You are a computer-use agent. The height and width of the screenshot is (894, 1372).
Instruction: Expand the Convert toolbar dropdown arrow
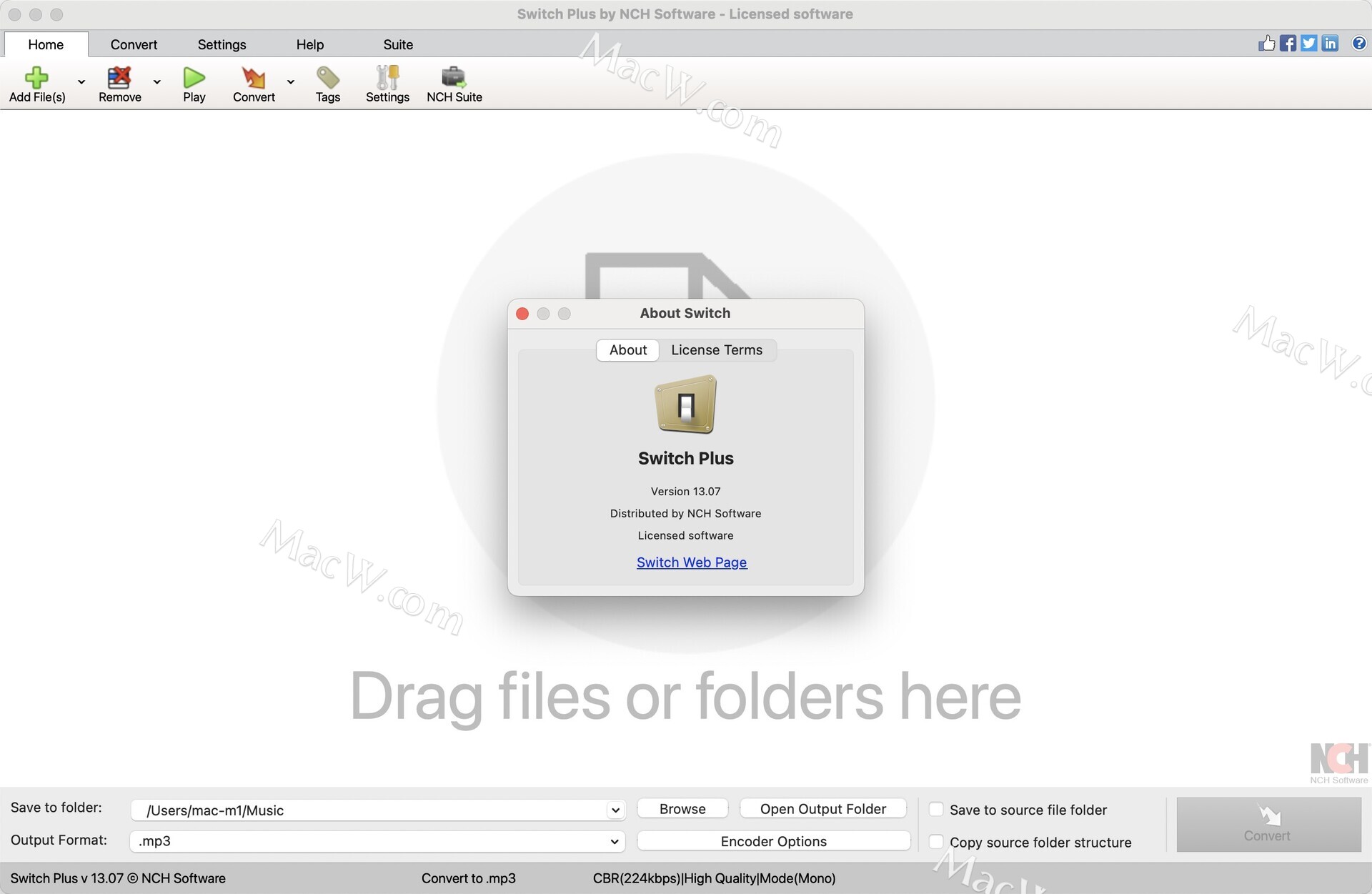291,82
